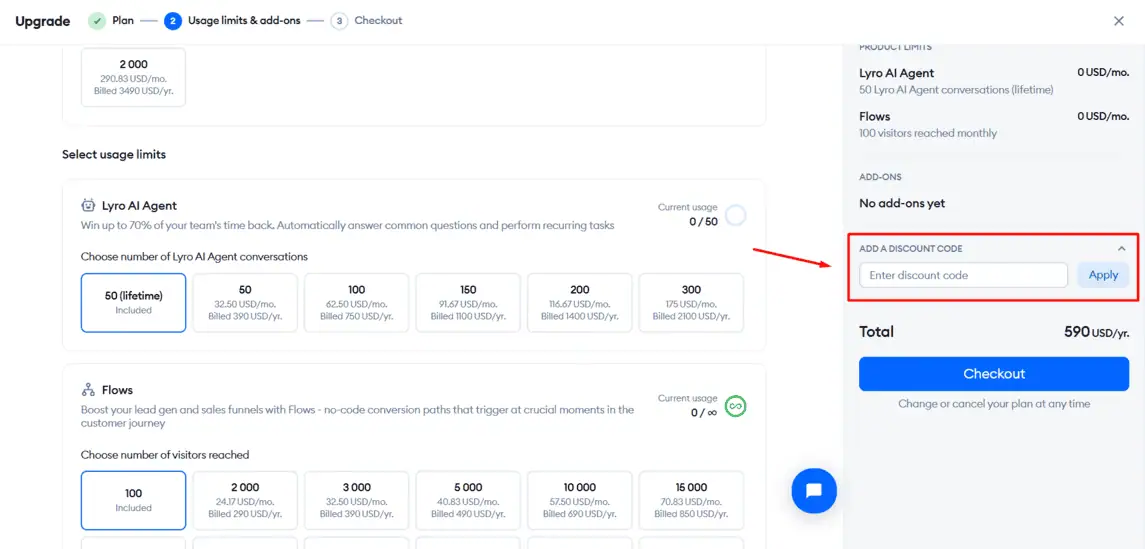The width and height of the screenshot is (1145, 549).
Task: Click the Select usage limits heading
Action: pyautogui.click(x=114, y=155)
